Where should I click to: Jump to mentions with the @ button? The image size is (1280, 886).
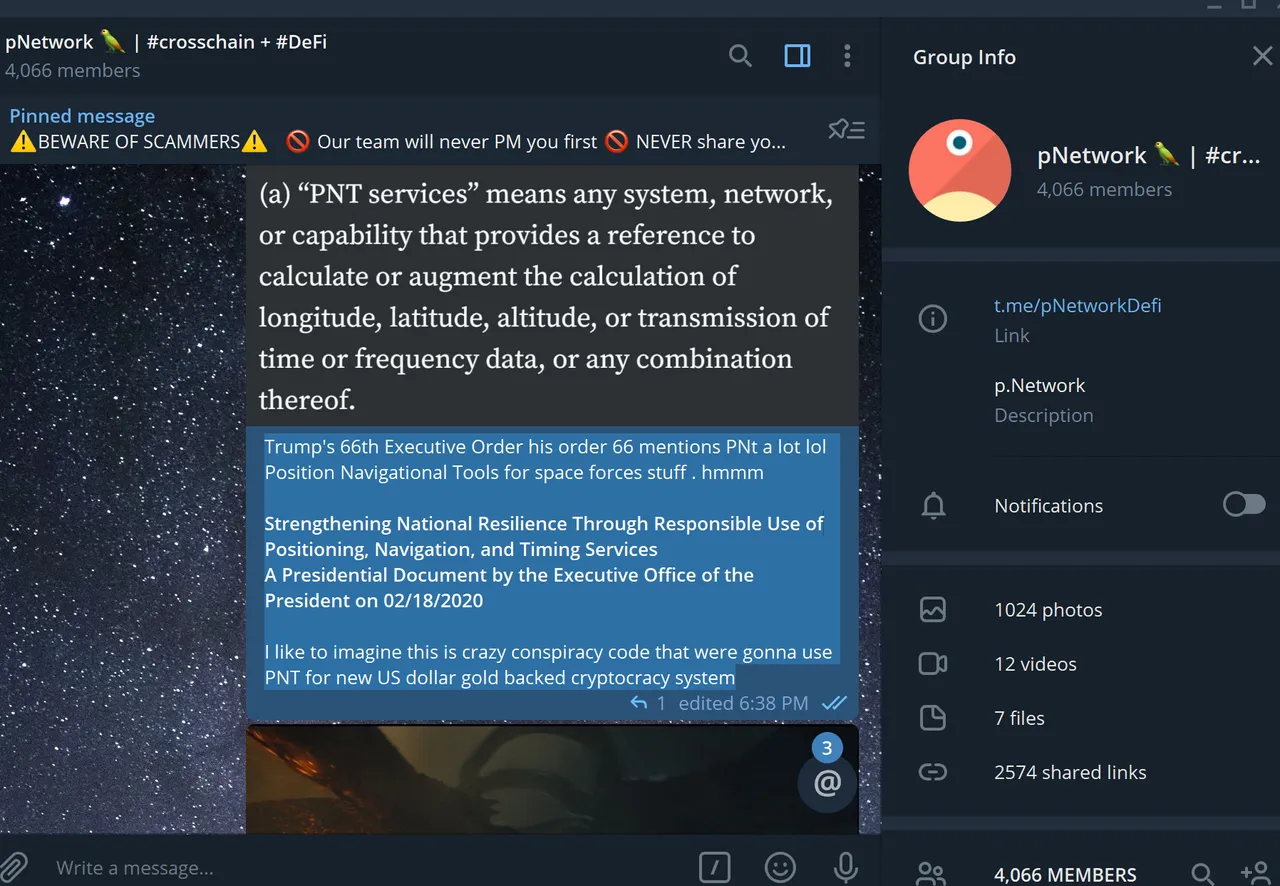pos(828,783)
